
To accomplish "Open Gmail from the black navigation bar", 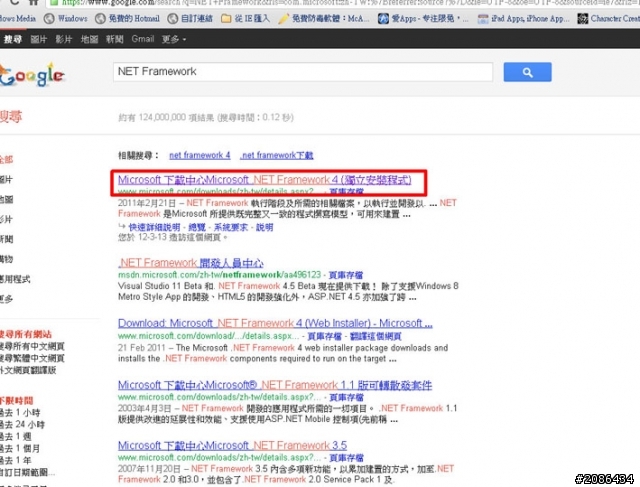I will (142, 39).
